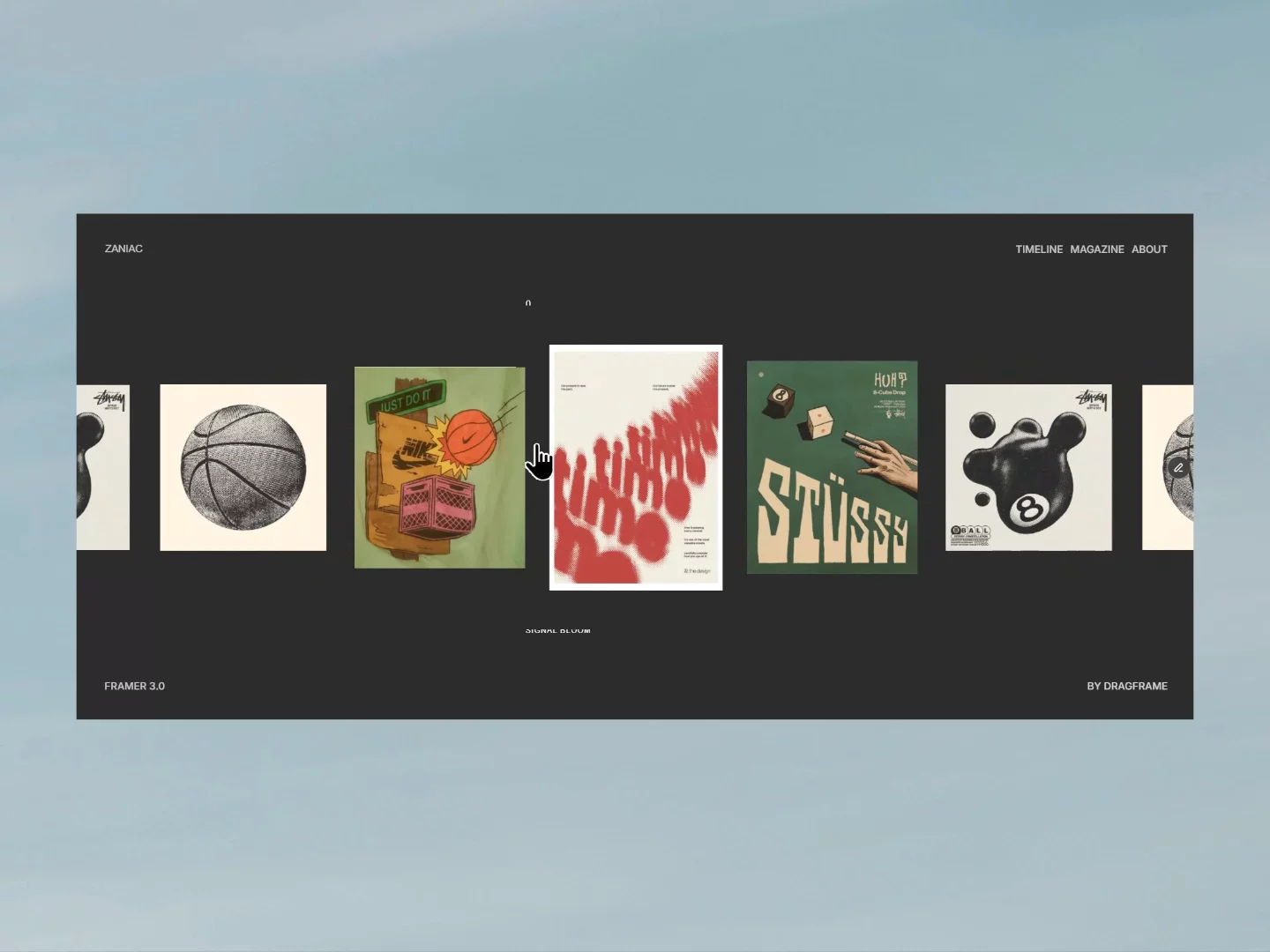1270x952 pixels.
Task: Click the partially visible left-edge Stüssy poster
Action: pyautogui.click(x=103, y=467)
